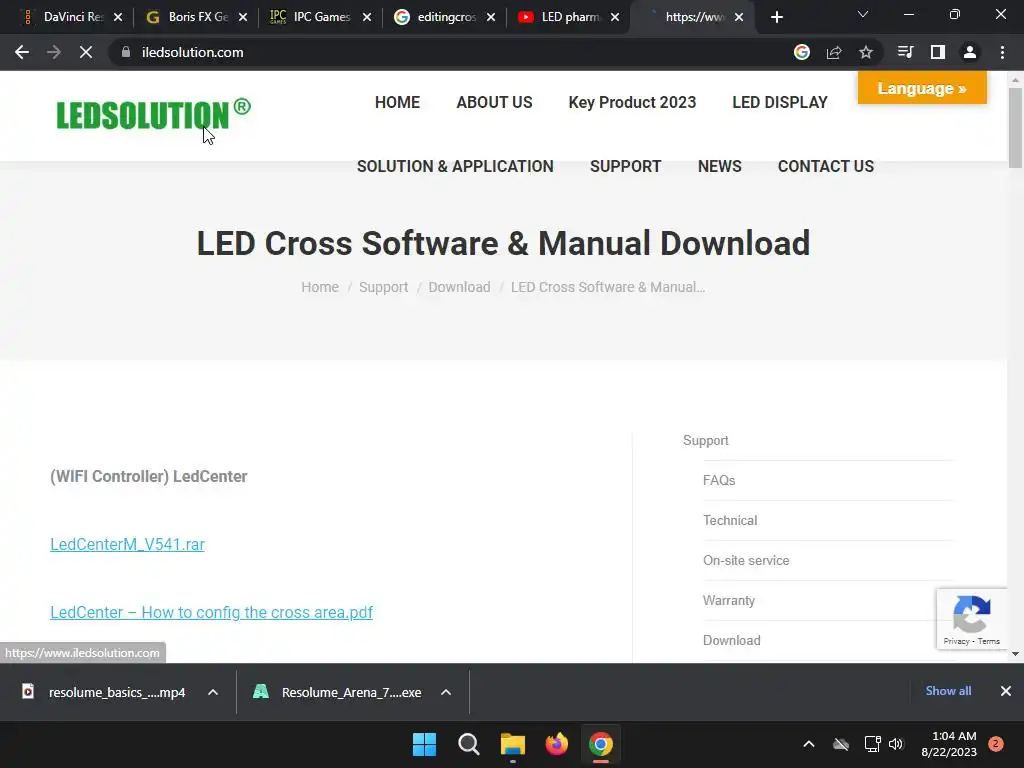The image size is (1024, 768).
Task: Open the SUPPORT menu item
Action: (x=626, y=167)
